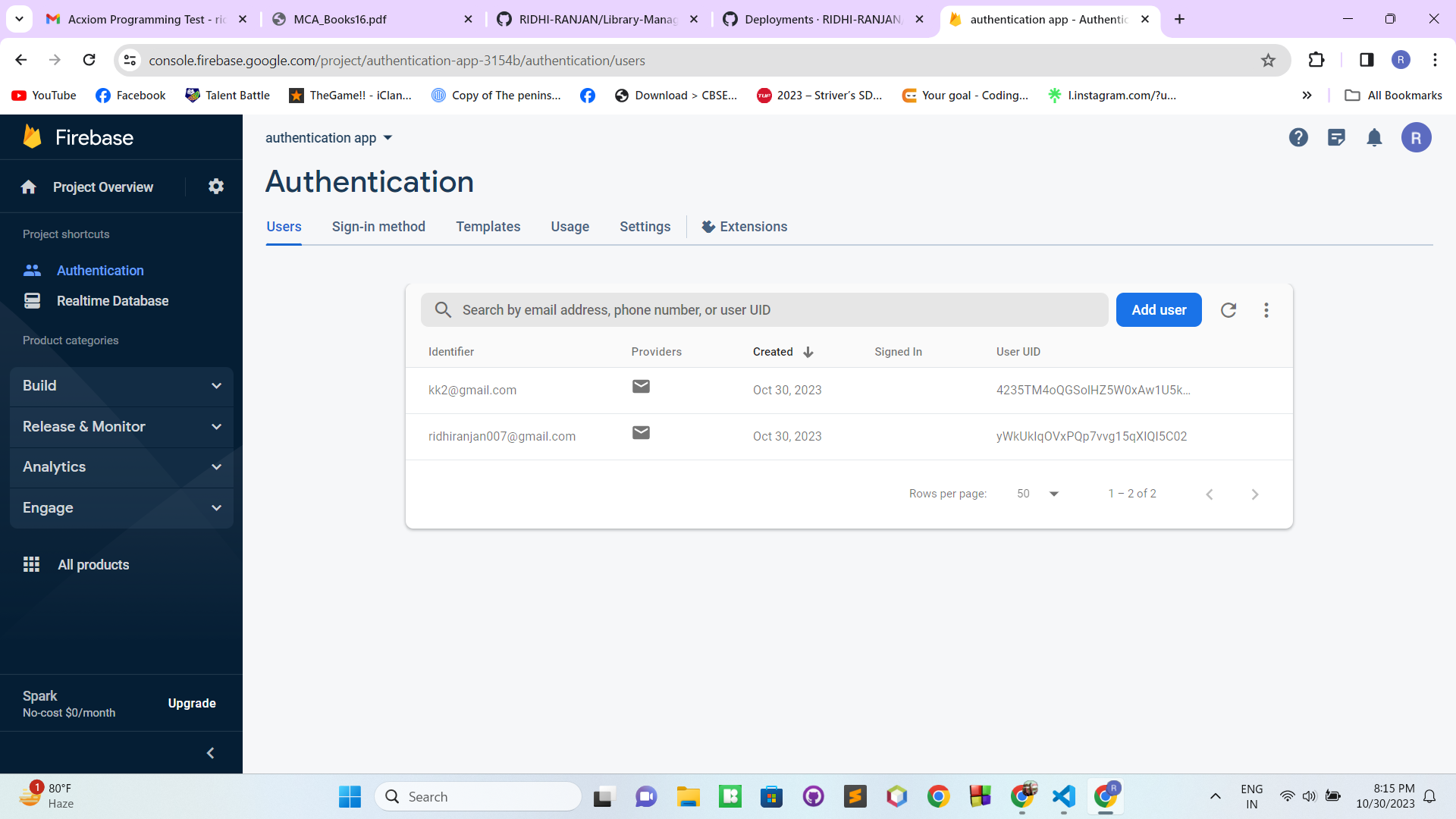This screenshot has width=1456, height=819.
Task: Expand the Analytics category
Action: (x=121, y=466)
